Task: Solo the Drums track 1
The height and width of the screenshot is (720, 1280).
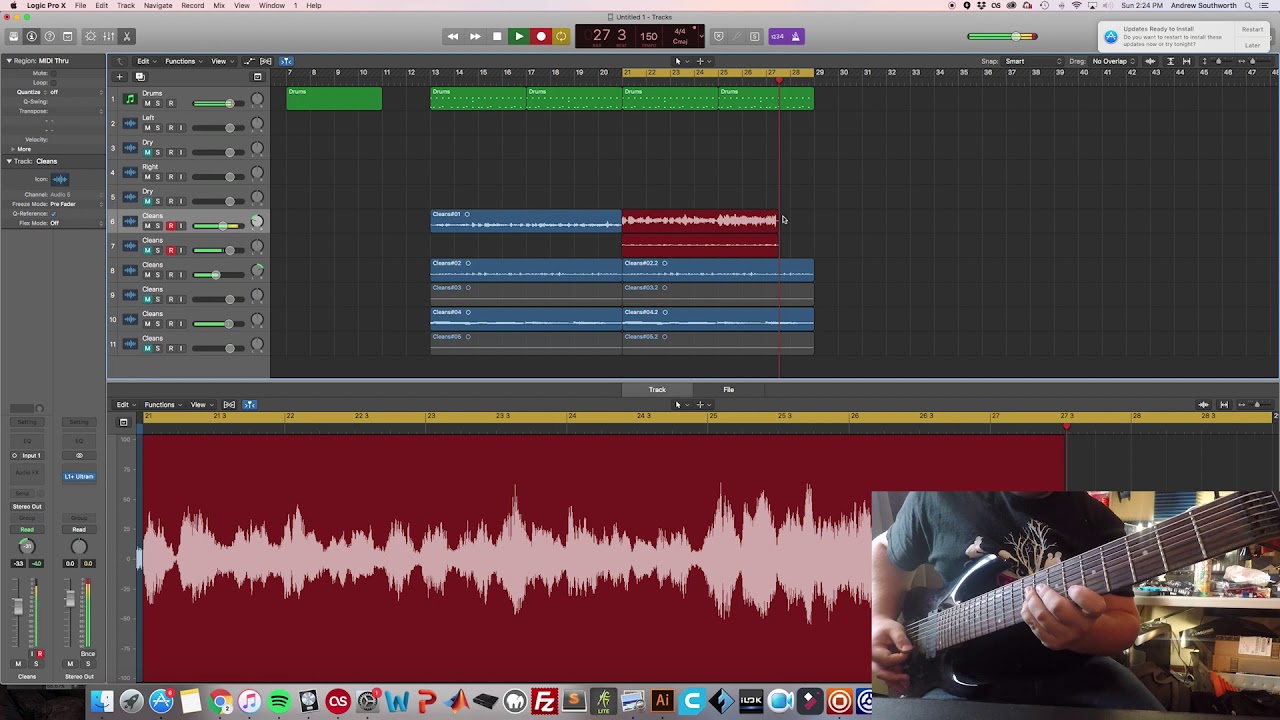Action: [157, 103]
